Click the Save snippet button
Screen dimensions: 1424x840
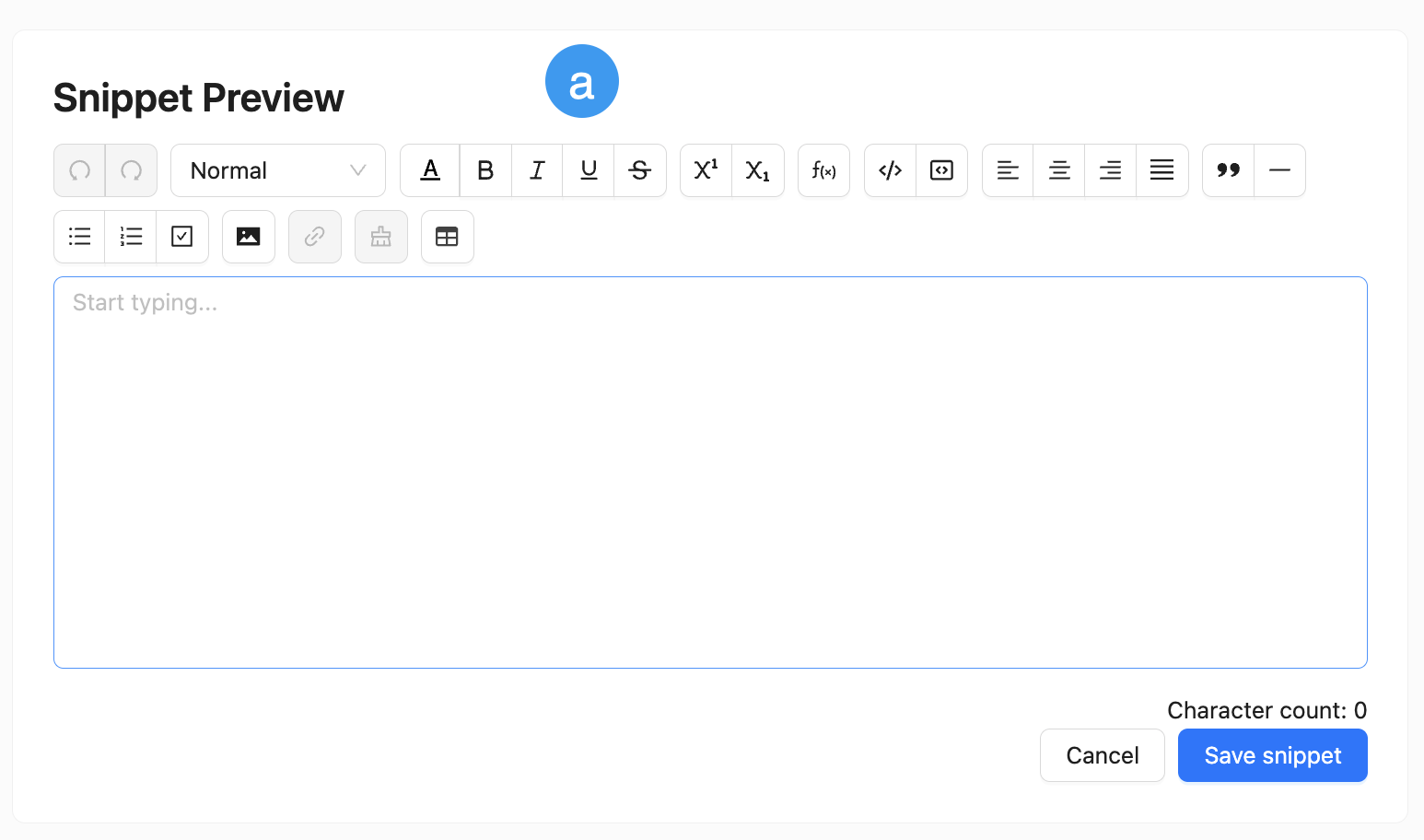(x=1273, y=755)
